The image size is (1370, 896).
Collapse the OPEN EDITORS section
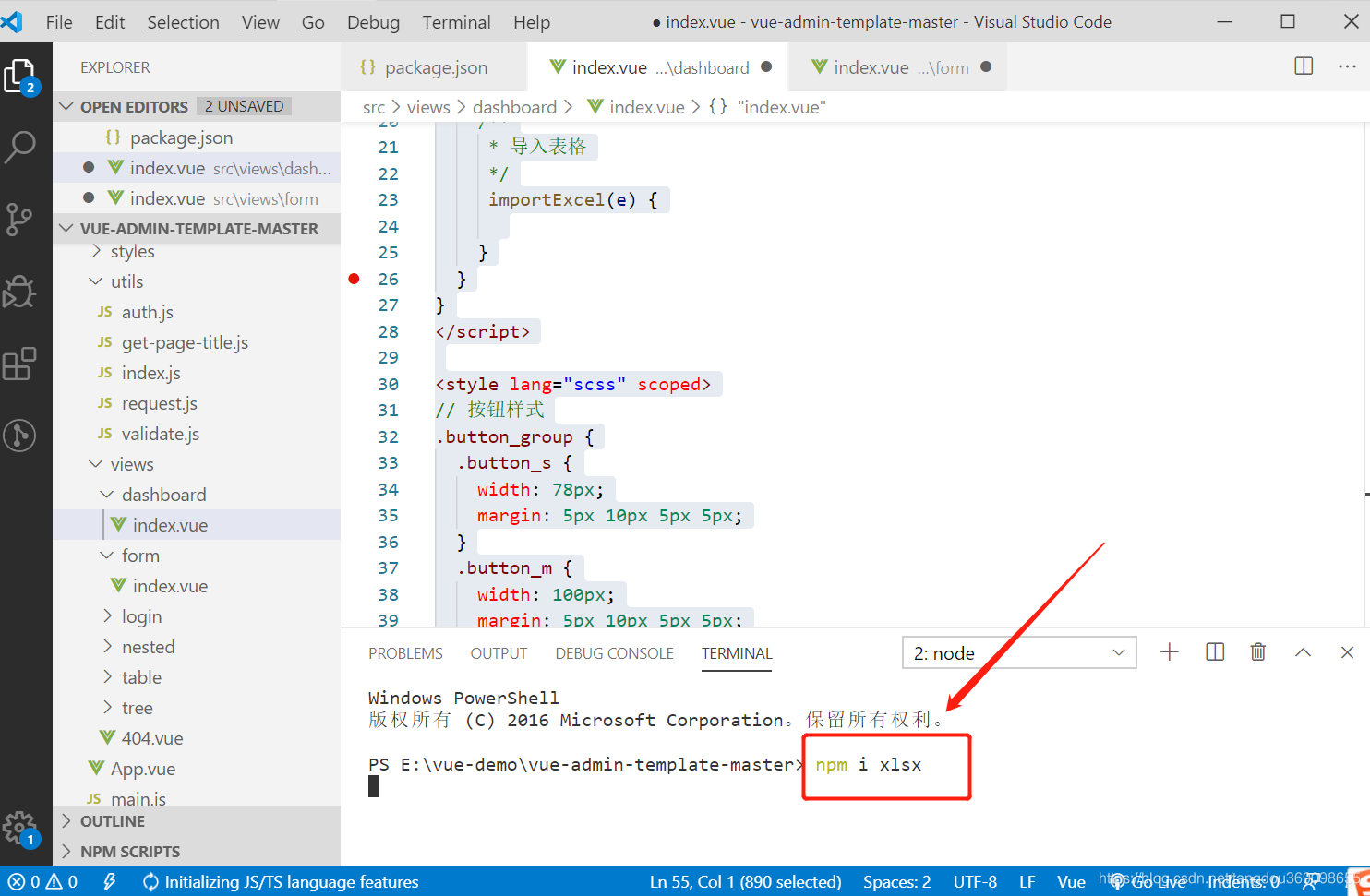point(66,106)
